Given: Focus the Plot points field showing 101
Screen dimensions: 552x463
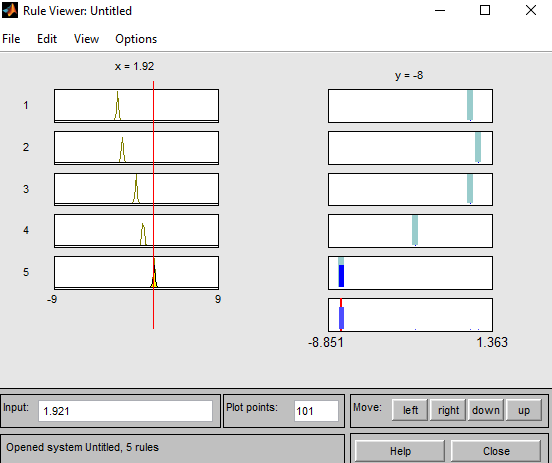Looking at the screenshot, I should pos(316,411).
